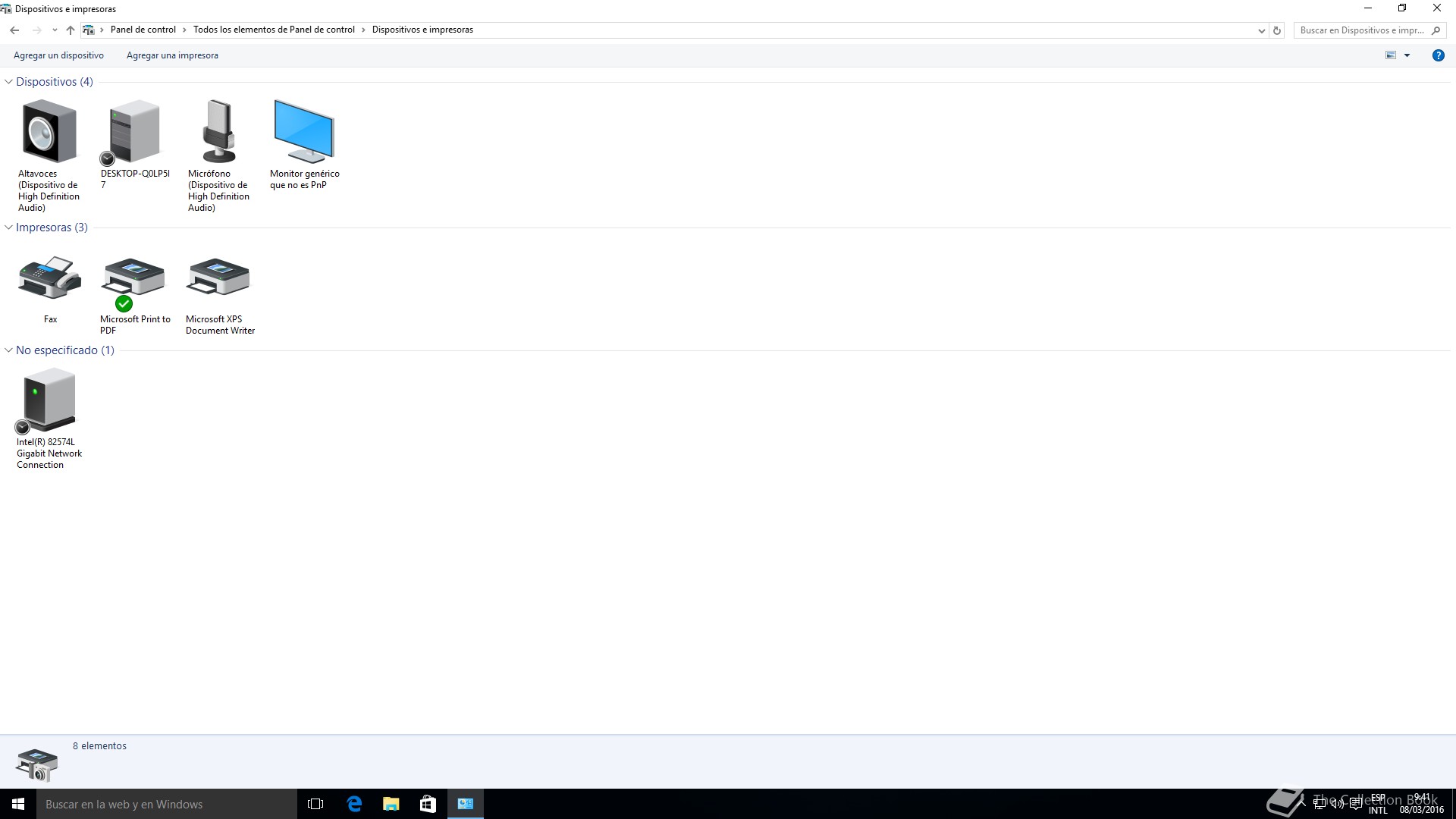Viewport: 1456px width, 819px height.
Task: Collapse the Impresoras (3) group
Action: click(9, 227)
